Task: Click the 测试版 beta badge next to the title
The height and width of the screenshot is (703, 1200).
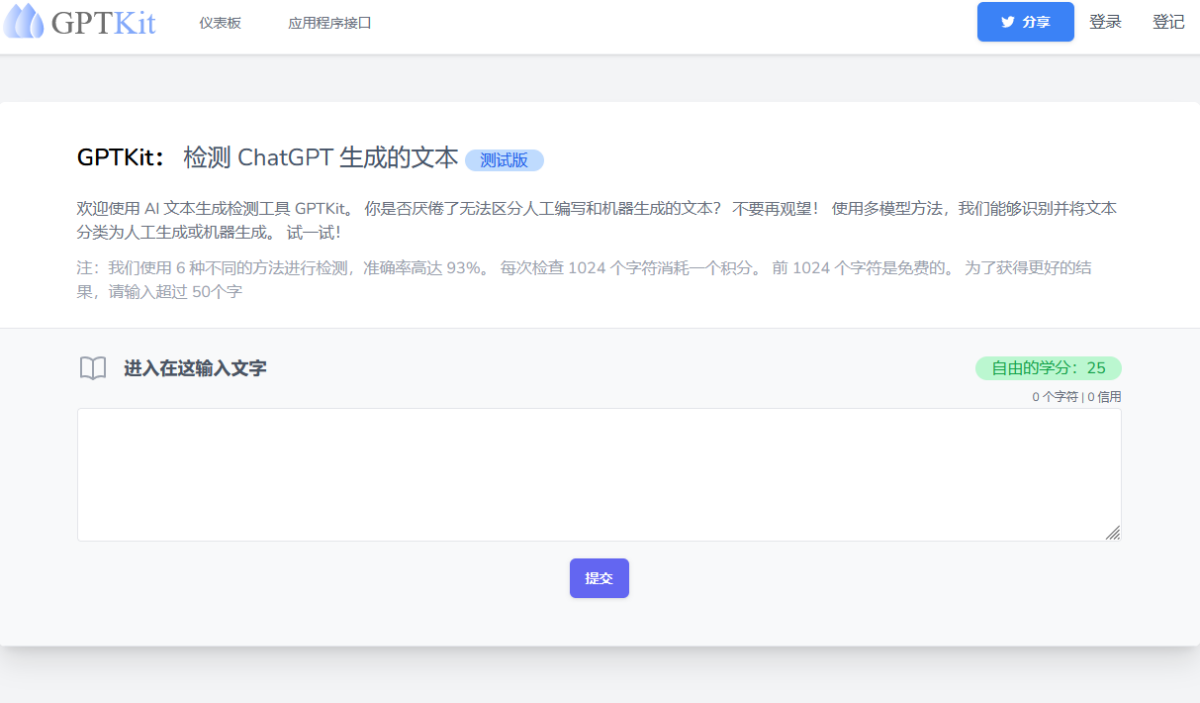Action: click(502, 160)
